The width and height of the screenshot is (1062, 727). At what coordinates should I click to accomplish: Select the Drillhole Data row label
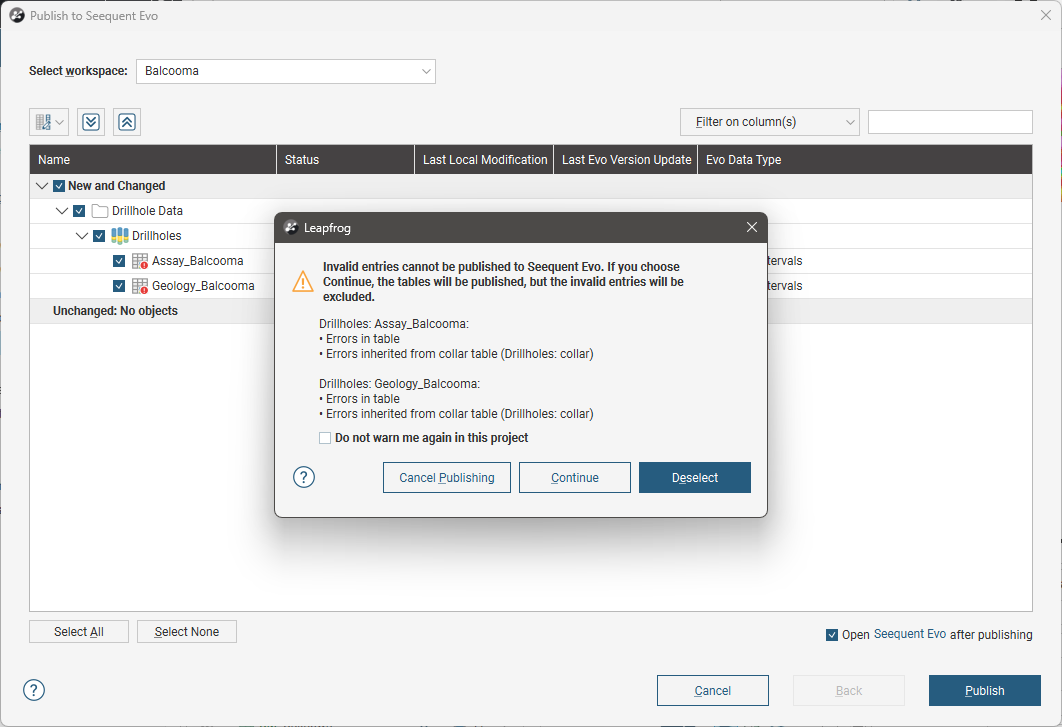(148, 211)
